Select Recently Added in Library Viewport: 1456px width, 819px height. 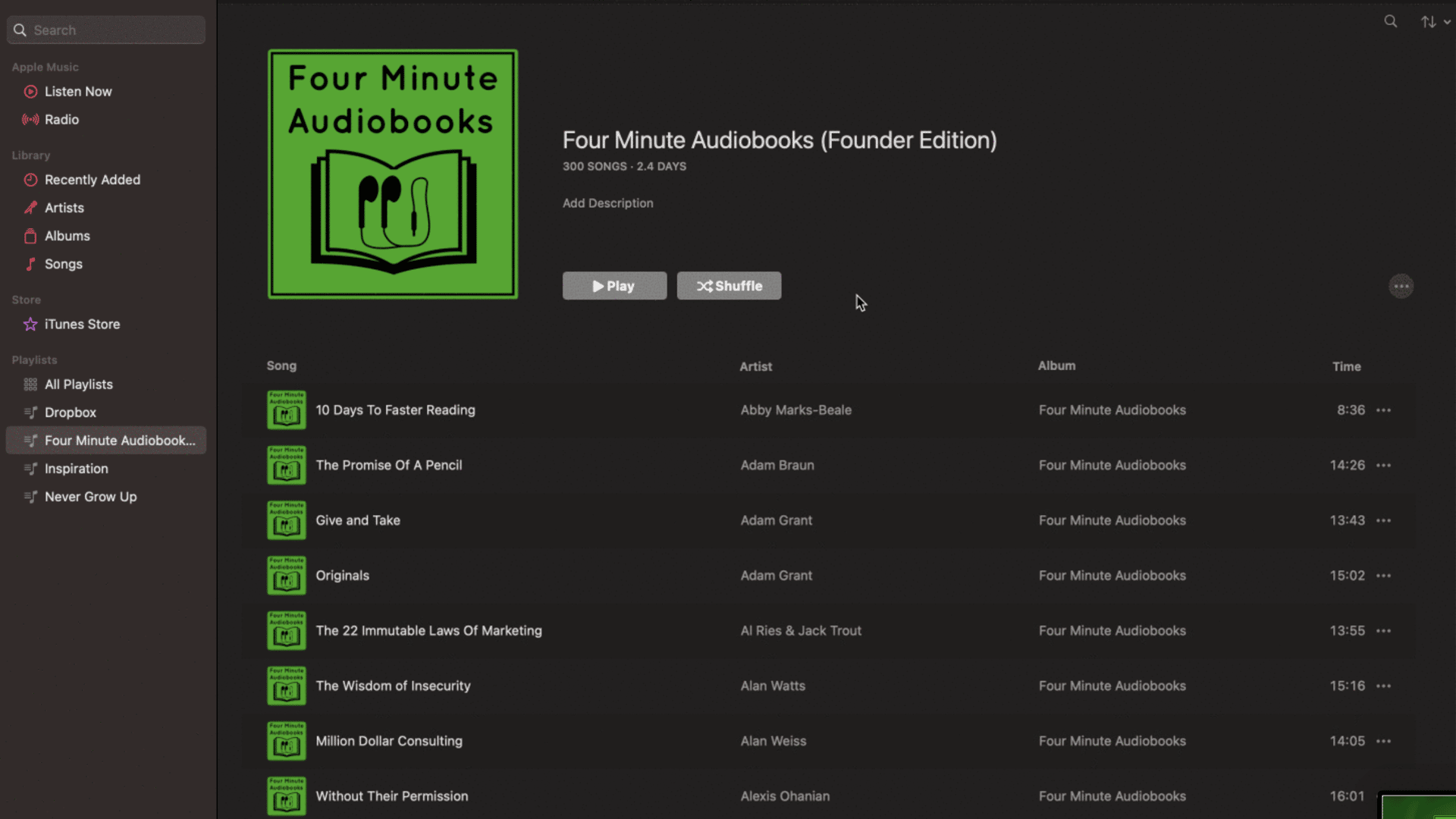point(92,180)
